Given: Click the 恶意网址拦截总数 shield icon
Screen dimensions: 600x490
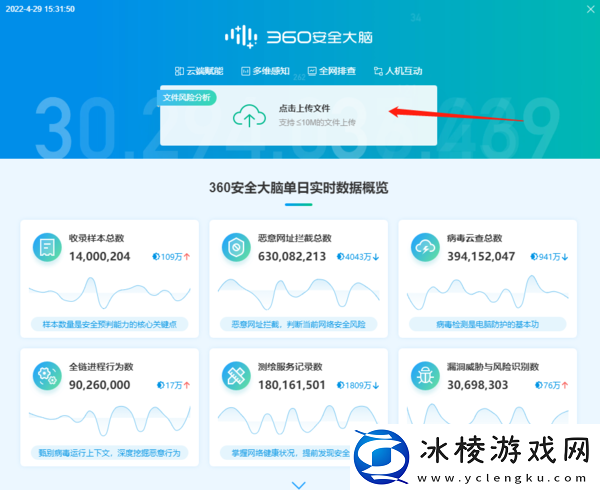Looking at the screenshot, I should pyautogui.click(x=236, y=247).
